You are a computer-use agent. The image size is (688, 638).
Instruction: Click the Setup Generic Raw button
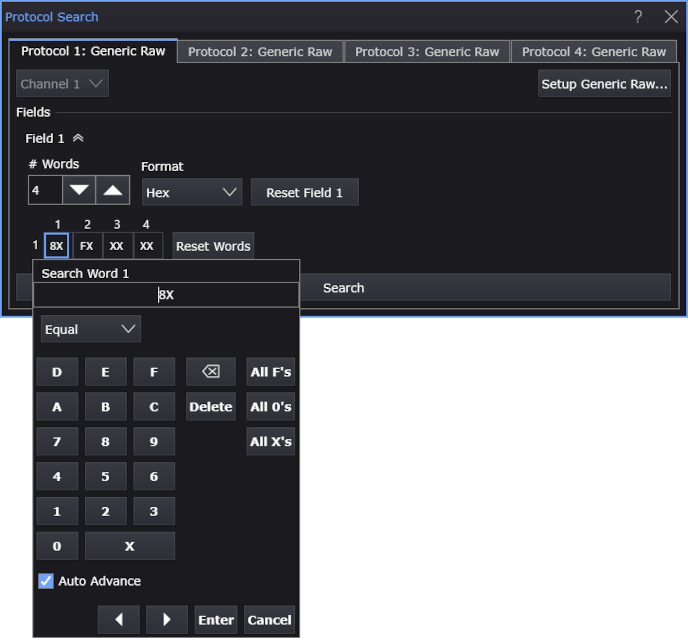tap(604, 84)
